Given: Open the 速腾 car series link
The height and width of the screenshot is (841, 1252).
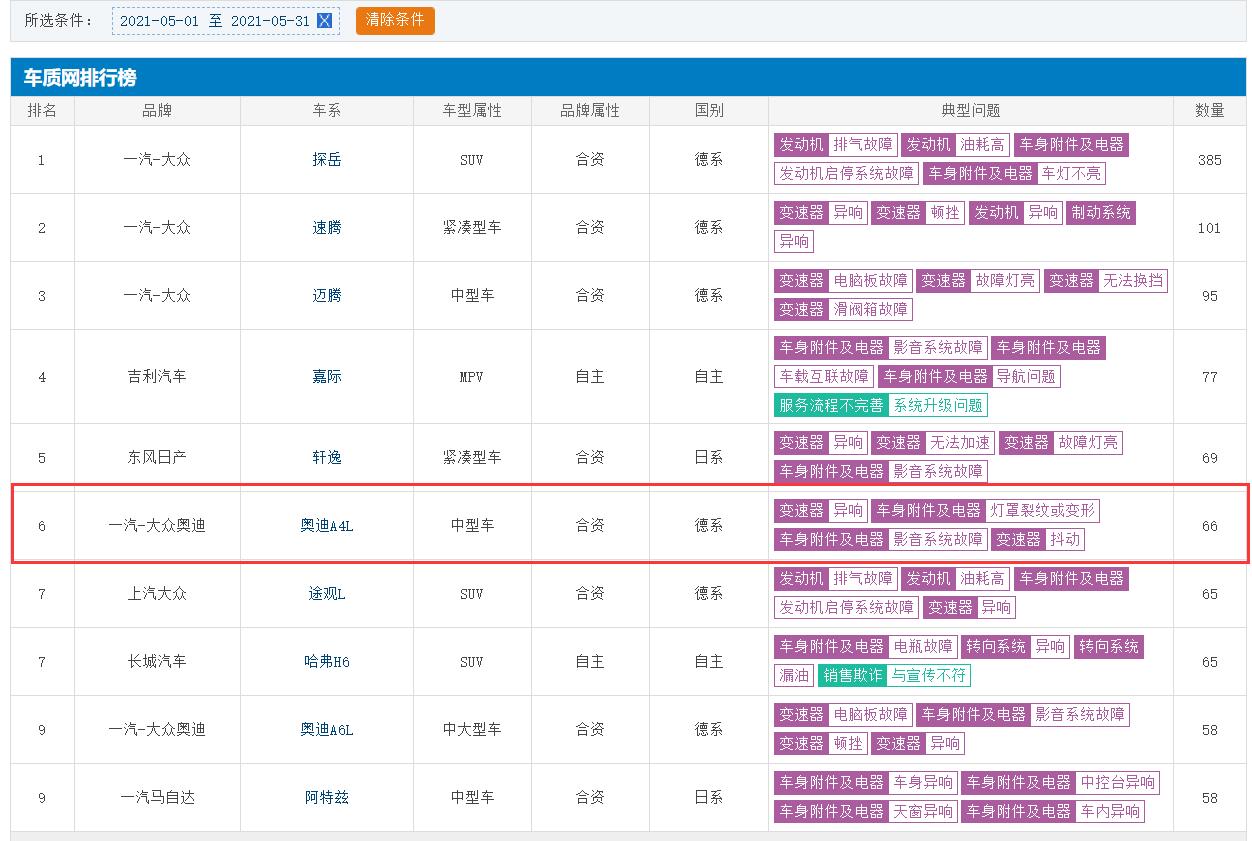Looking at the screenshot, I should point(327,228).
